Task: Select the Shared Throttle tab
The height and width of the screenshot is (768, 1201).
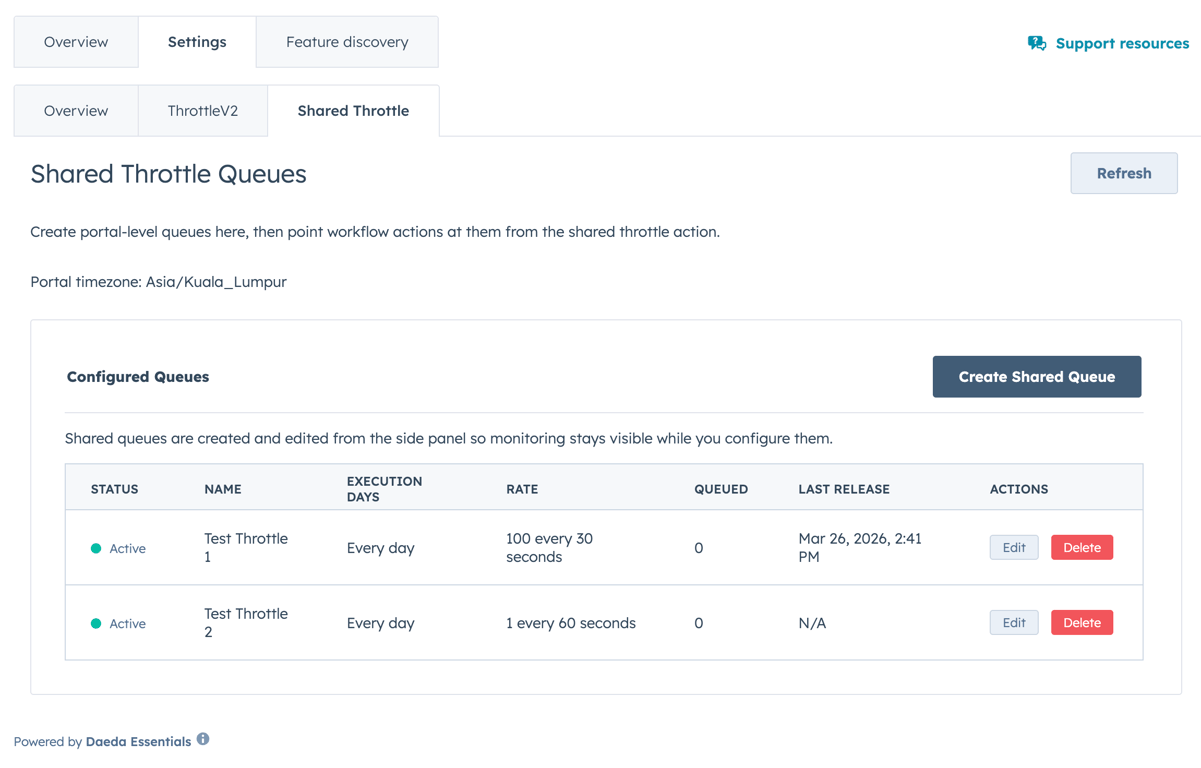Action: [352, 111]
